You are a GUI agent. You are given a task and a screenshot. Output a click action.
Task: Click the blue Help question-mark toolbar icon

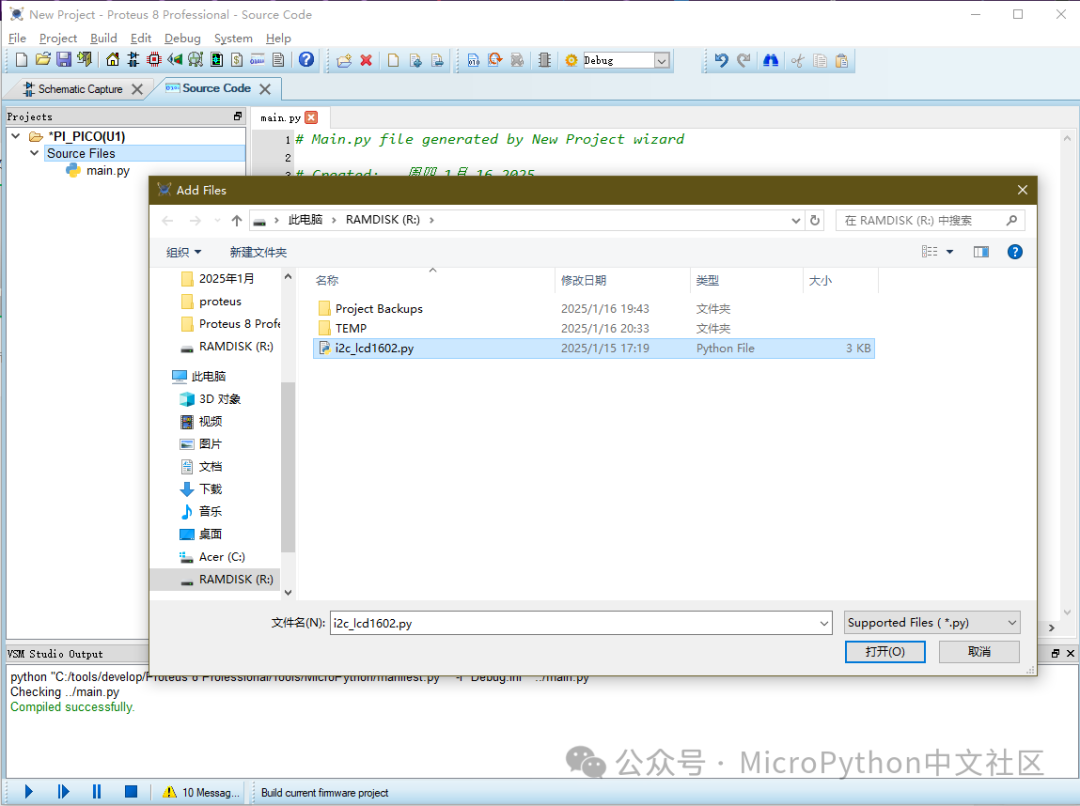click(307, 60)
